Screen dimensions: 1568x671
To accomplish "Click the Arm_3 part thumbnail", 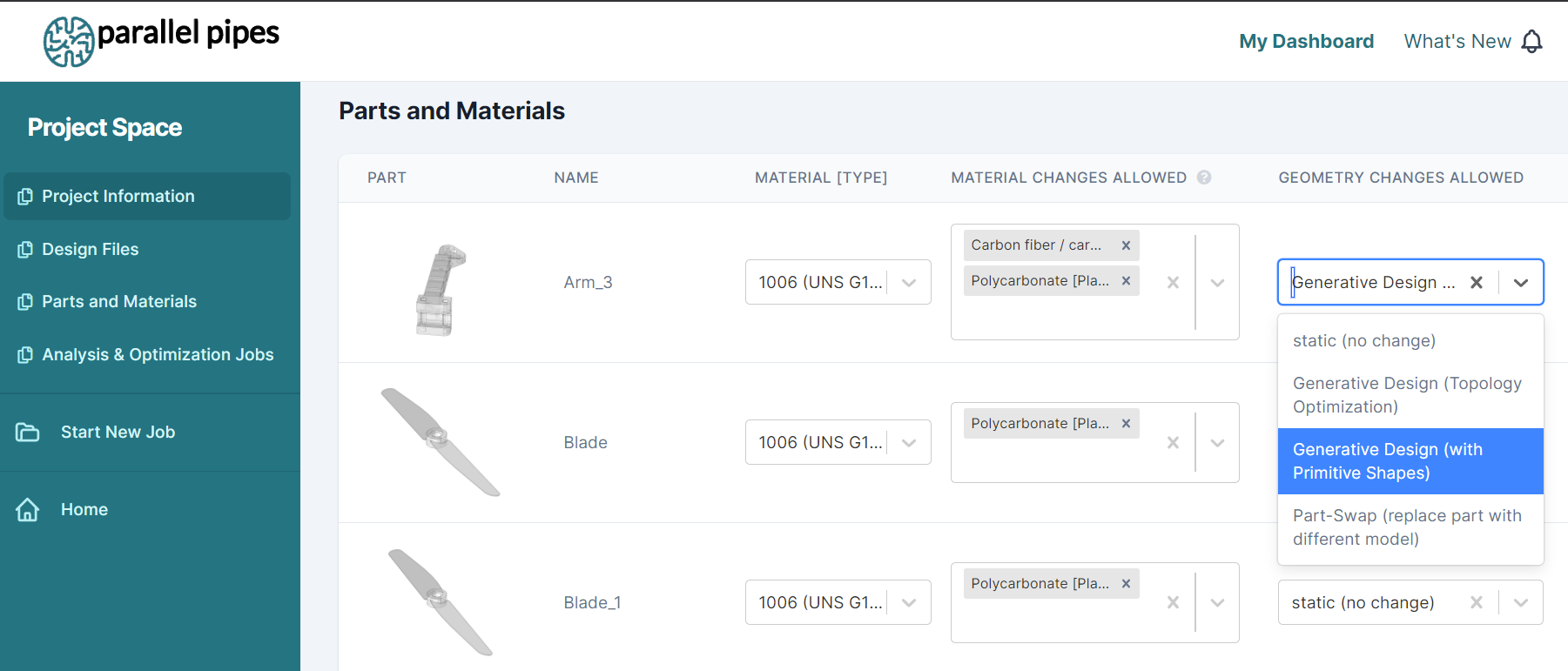I will [x=441, y=290].
